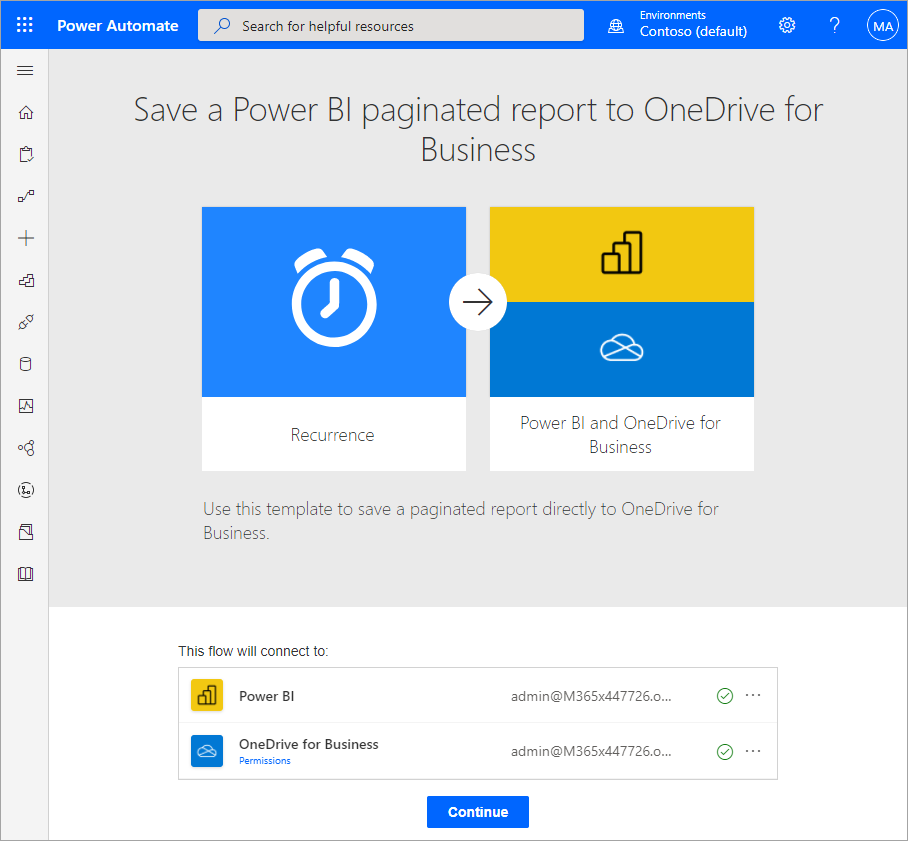Click the OneDrive for Business account email
Screen dimensions: 908x841
click(x=591, y=751)
